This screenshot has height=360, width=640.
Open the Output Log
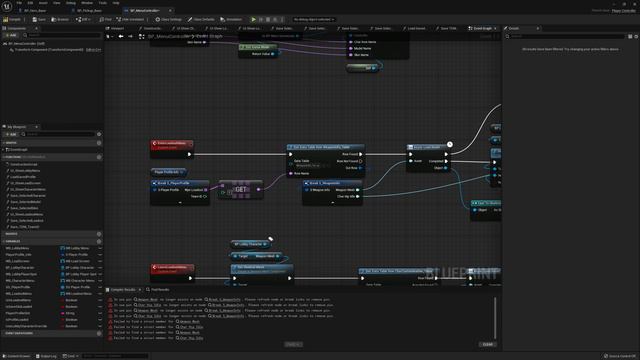tap(46, 356)
